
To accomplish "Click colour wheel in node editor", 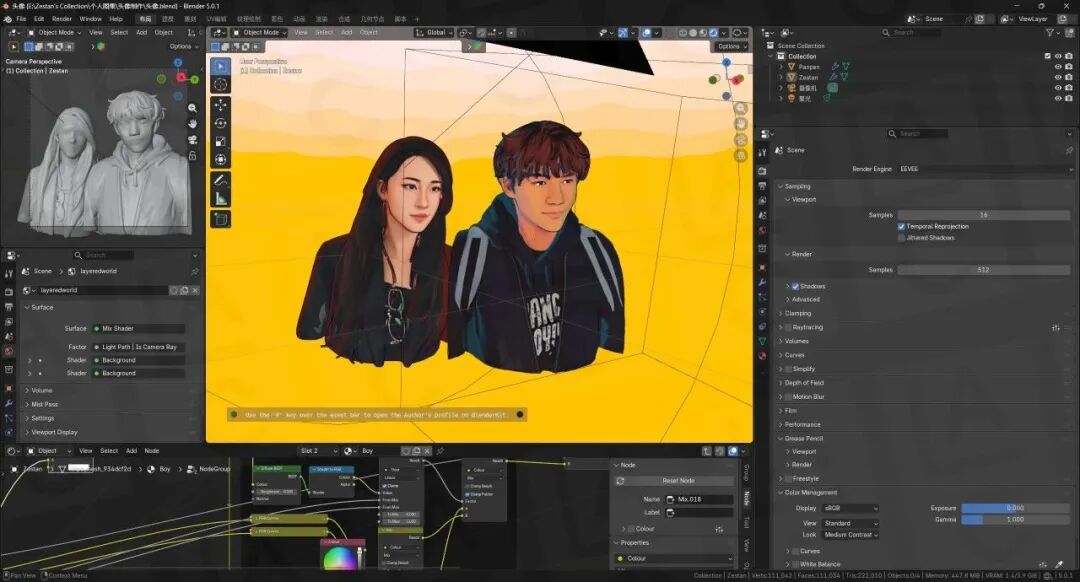I will point(340,558).
